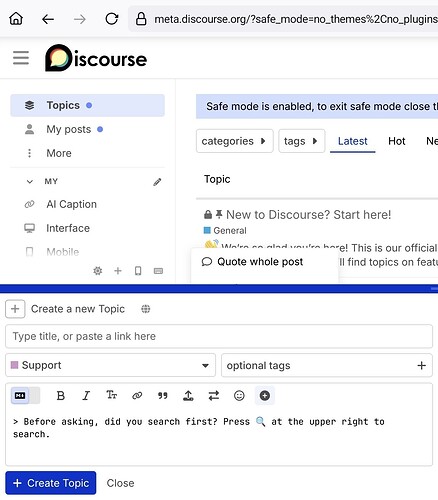The width and height of the screenshot is (438, 500).
Task: Select Topics in sidebar
Action: point(87,105)
